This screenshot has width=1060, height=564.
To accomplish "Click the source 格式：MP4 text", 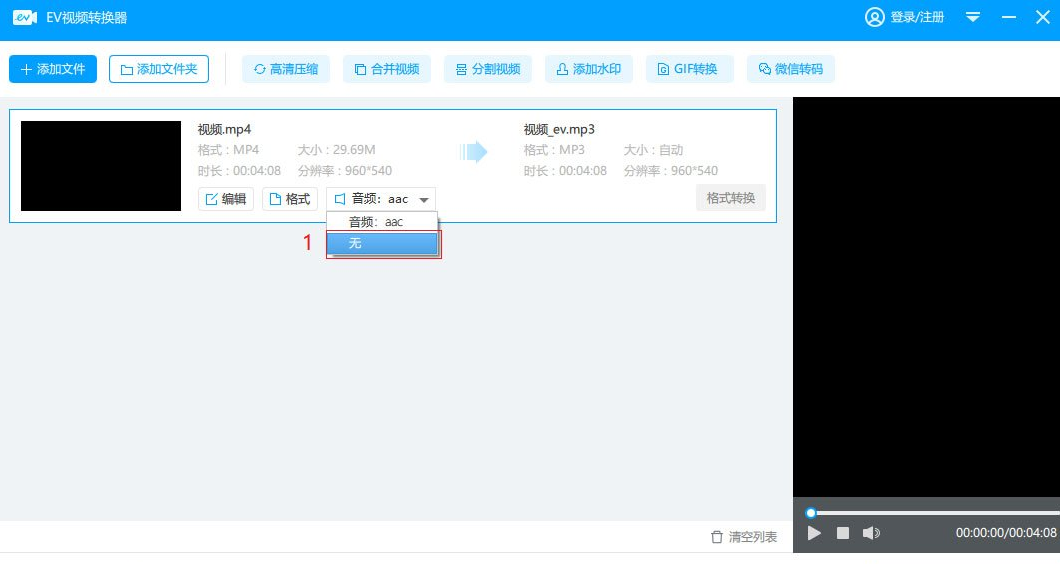I will (228, 149).
